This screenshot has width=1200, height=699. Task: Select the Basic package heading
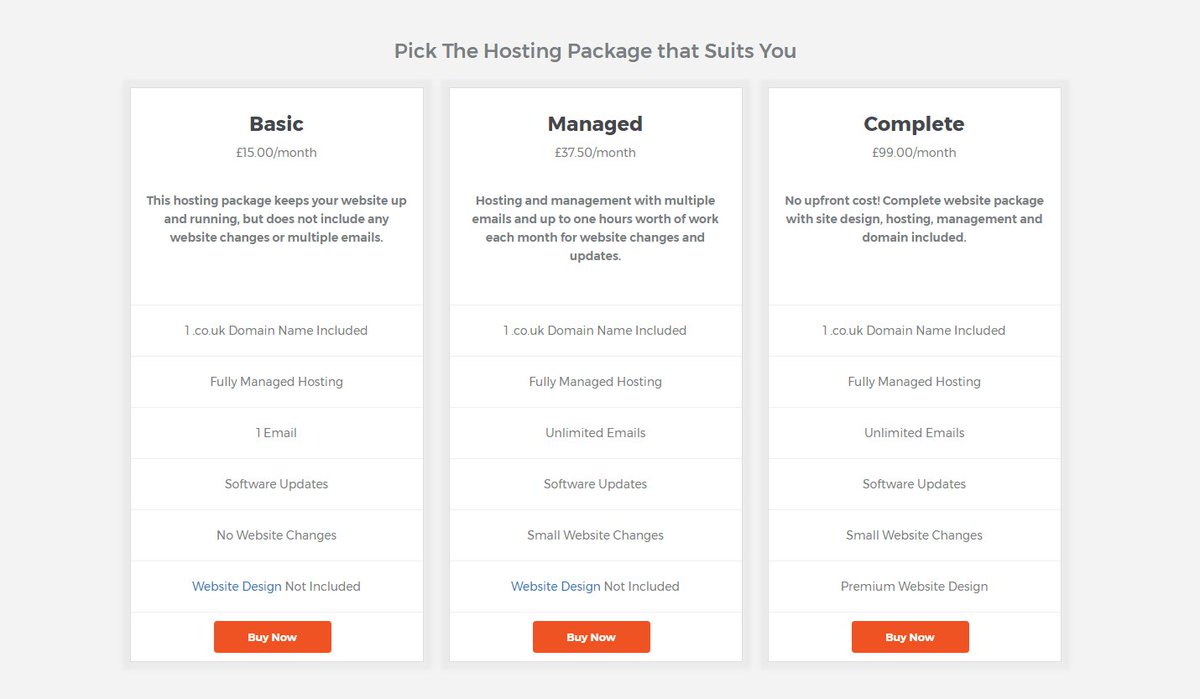tap(277, 124)
